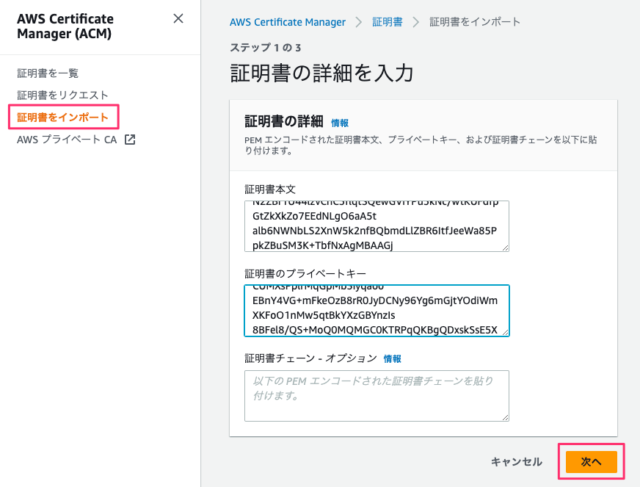Grab the resize handle of 証明書本文 field
The image size is (640, 487).
click(505, 247)
